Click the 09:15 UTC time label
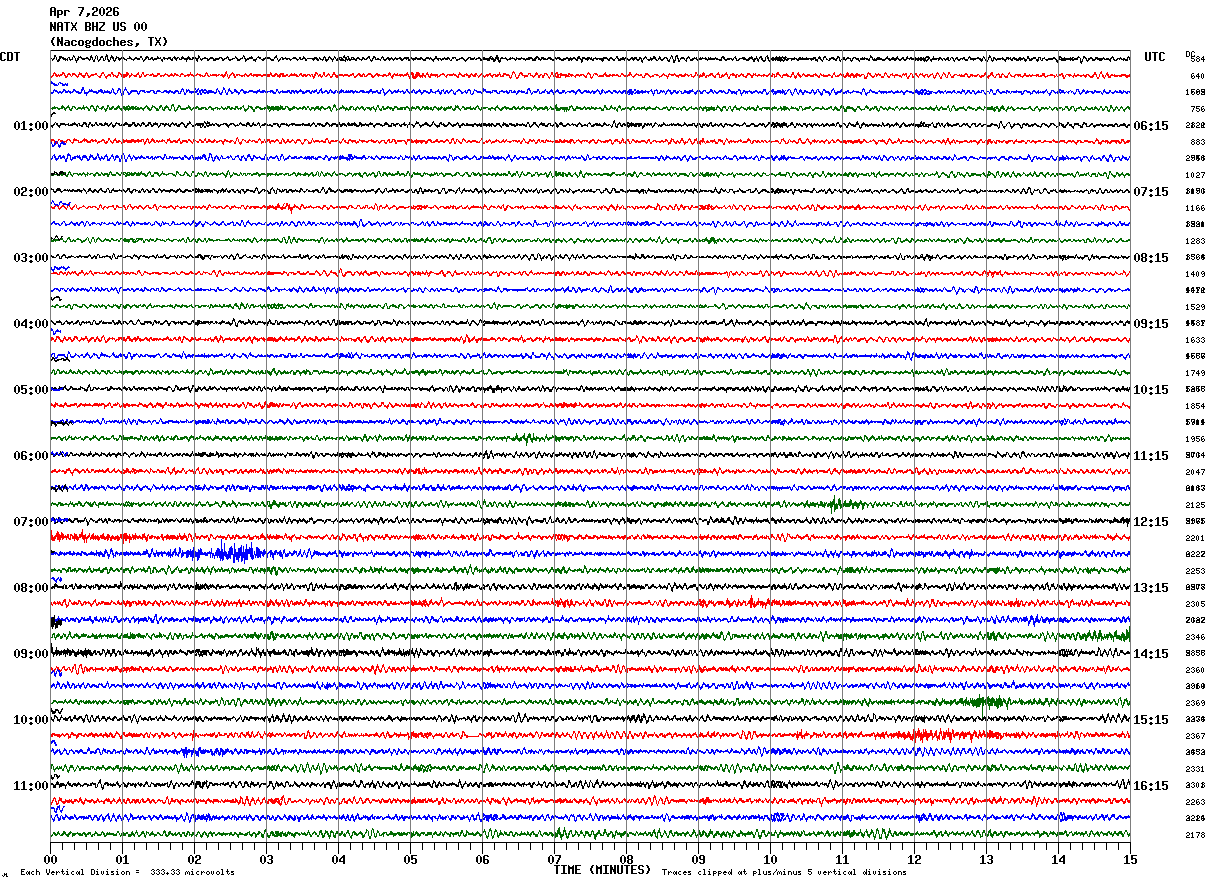This screenshot has width=1210, height=886. [x=1151, y=324]
